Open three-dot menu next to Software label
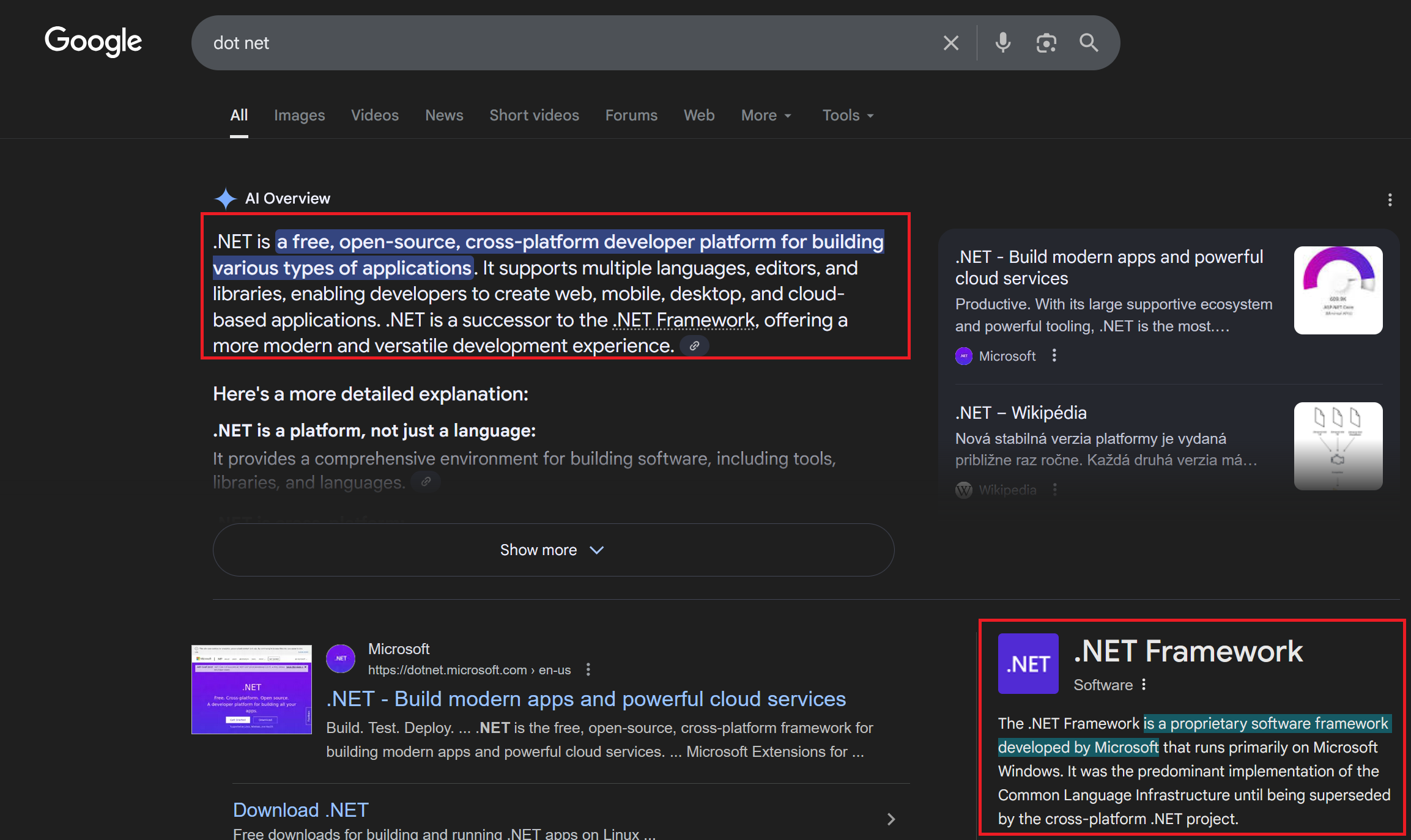 pos(1144,685)
